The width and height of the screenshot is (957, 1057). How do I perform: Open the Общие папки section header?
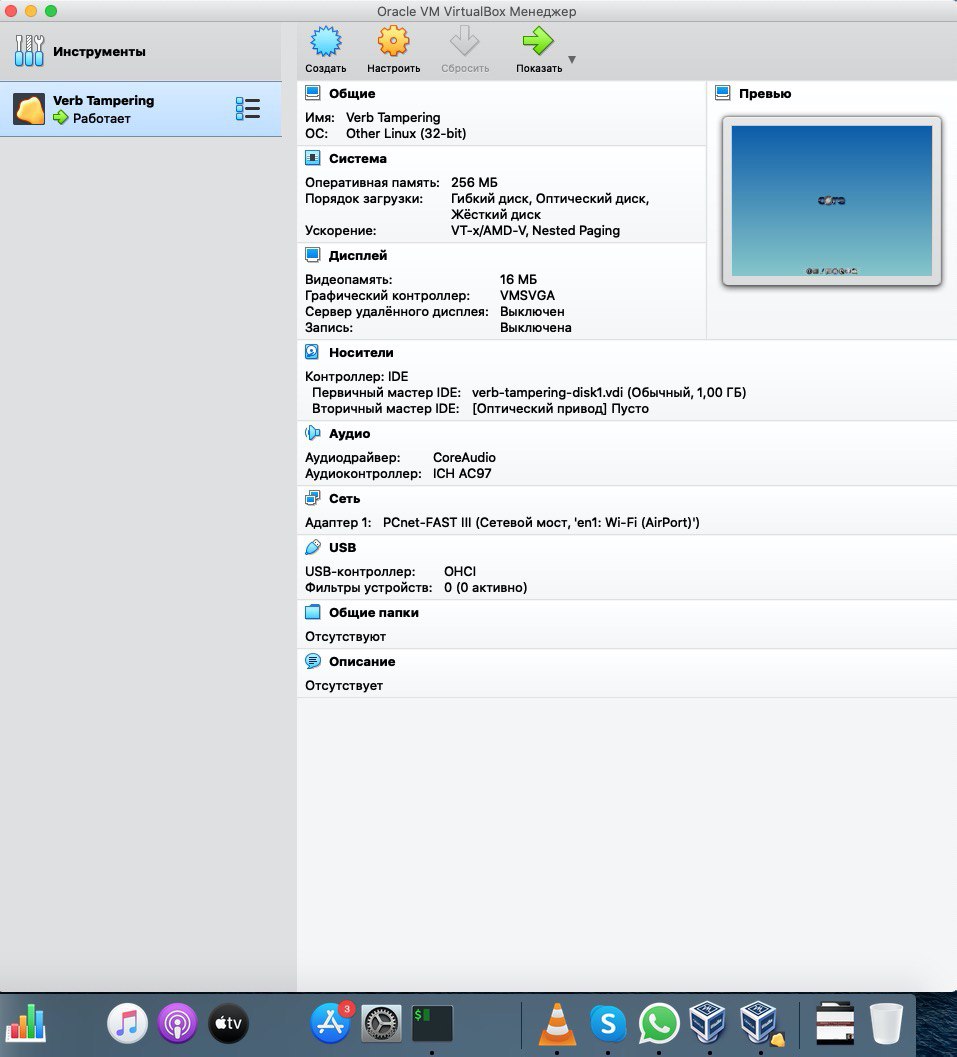pyautogui.click(x=373, y=612)
